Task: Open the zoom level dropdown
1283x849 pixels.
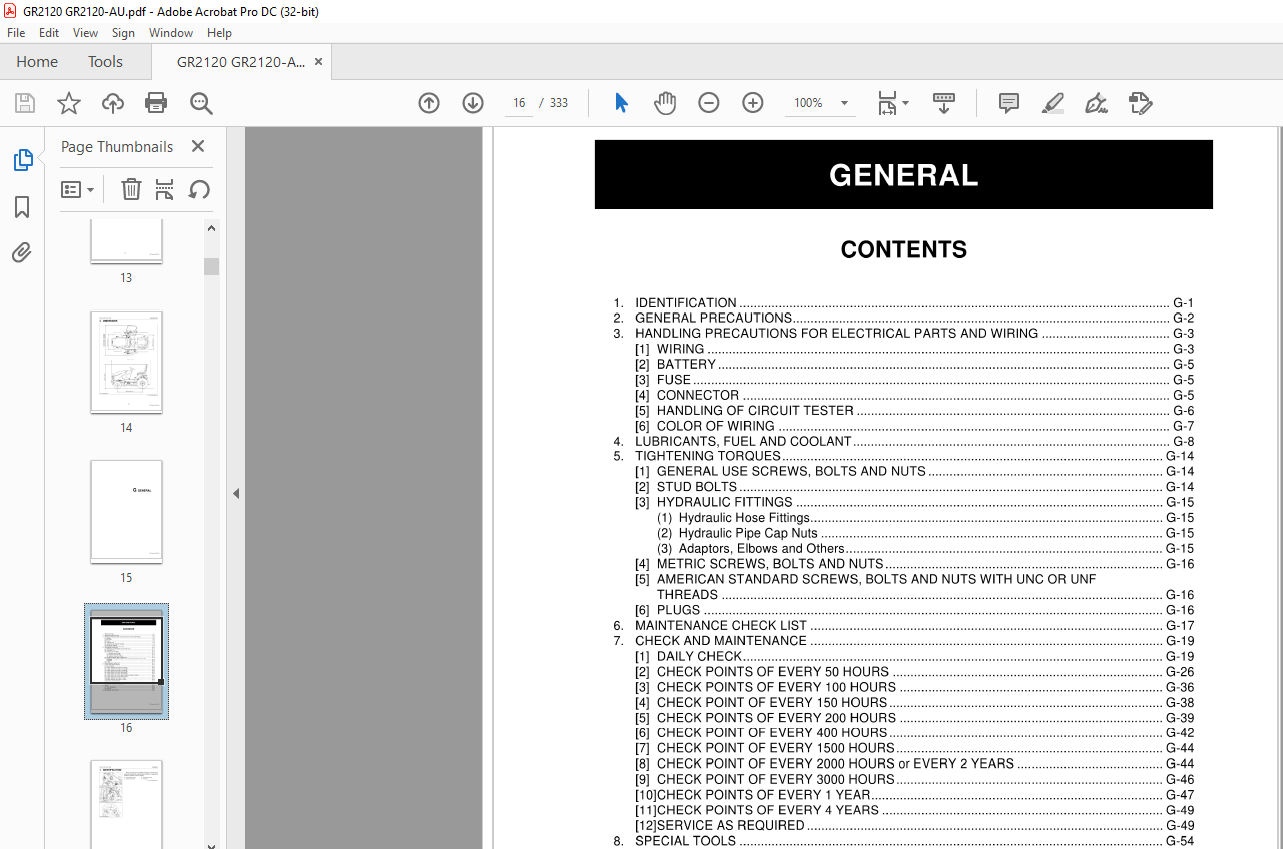Action: click(844, 103)
